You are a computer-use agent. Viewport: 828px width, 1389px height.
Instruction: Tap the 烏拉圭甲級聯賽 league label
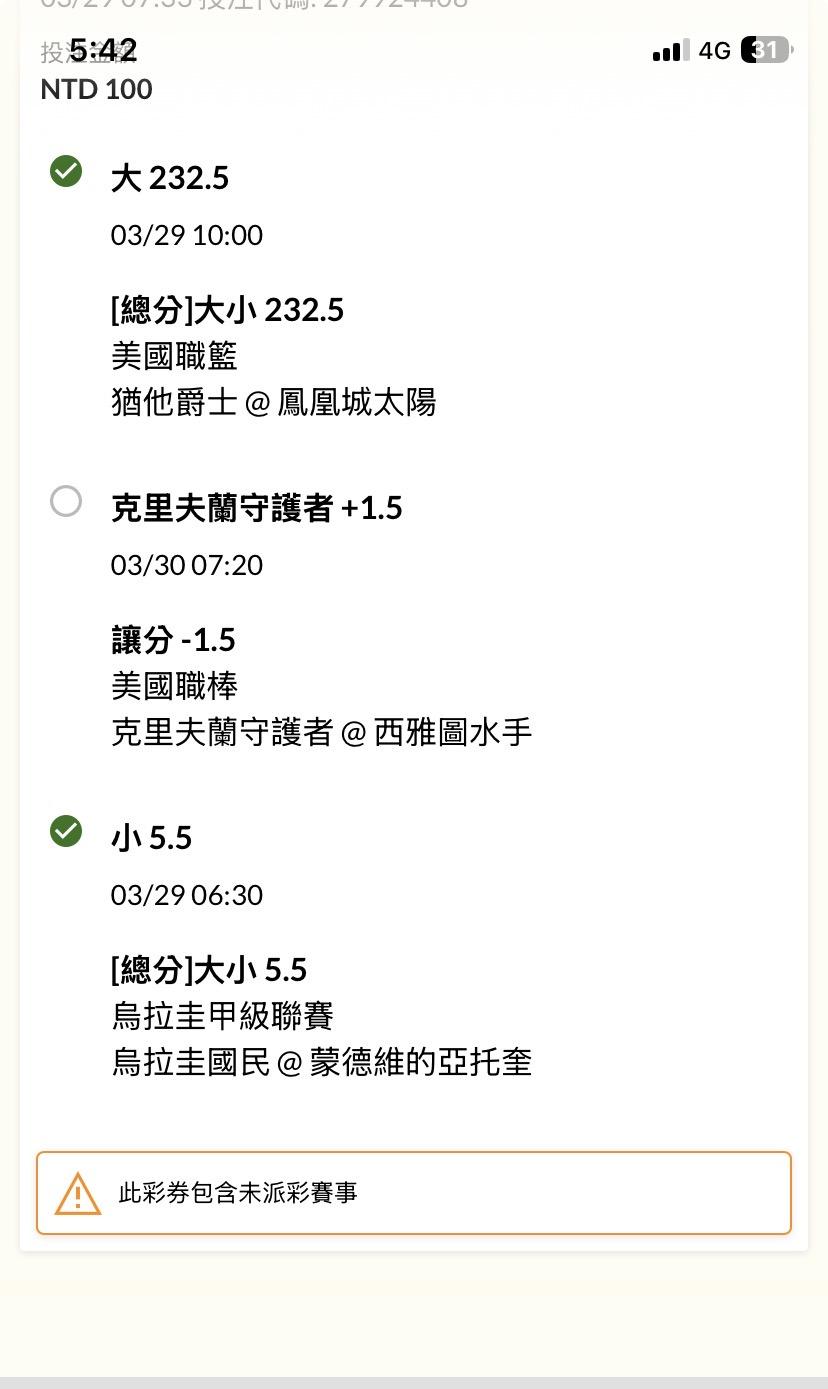[x=222, y=1016]
